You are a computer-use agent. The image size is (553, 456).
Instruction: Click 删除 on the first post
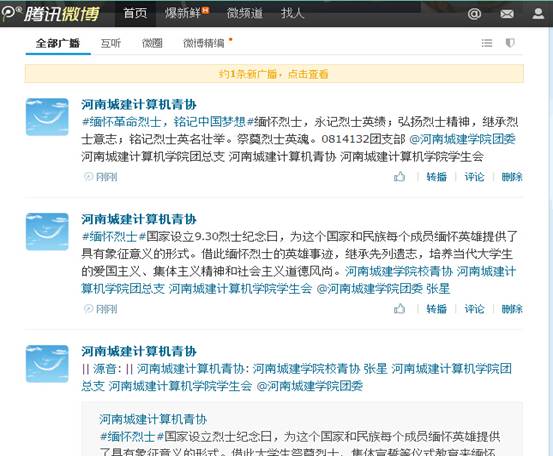click(512, 176)
